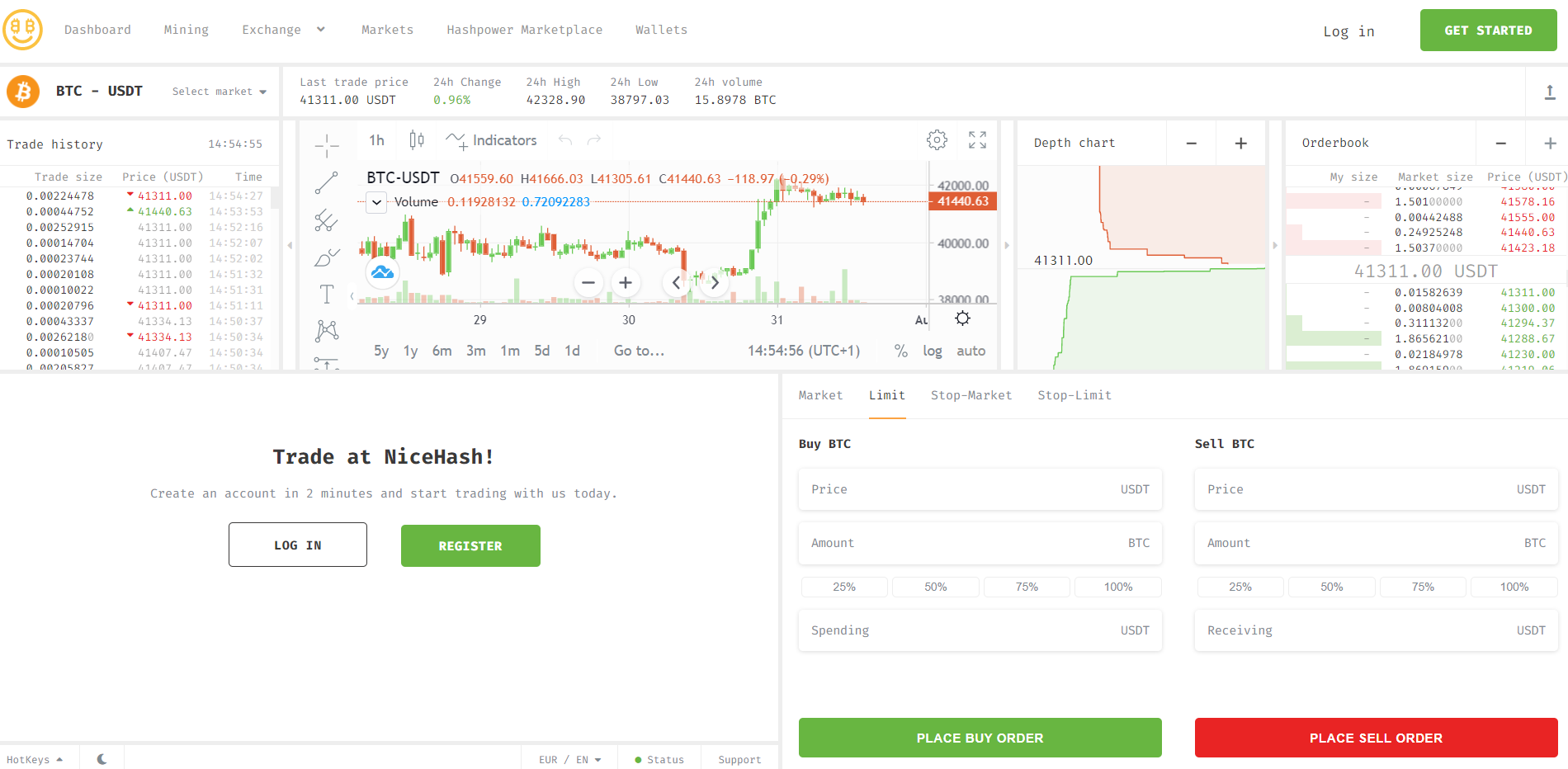
Task: Open the Exchange menu dropdown
Action: pos(283,30)
